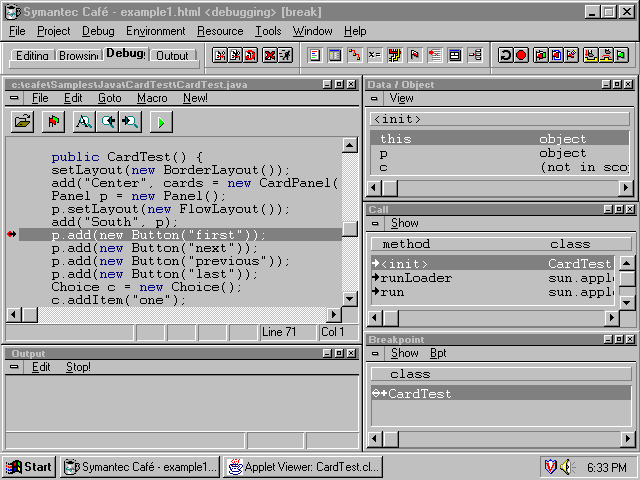Viewport: 640px width, 480px height.
Task: Open the Data / Object window control menu box
Action: coord(374,98)
